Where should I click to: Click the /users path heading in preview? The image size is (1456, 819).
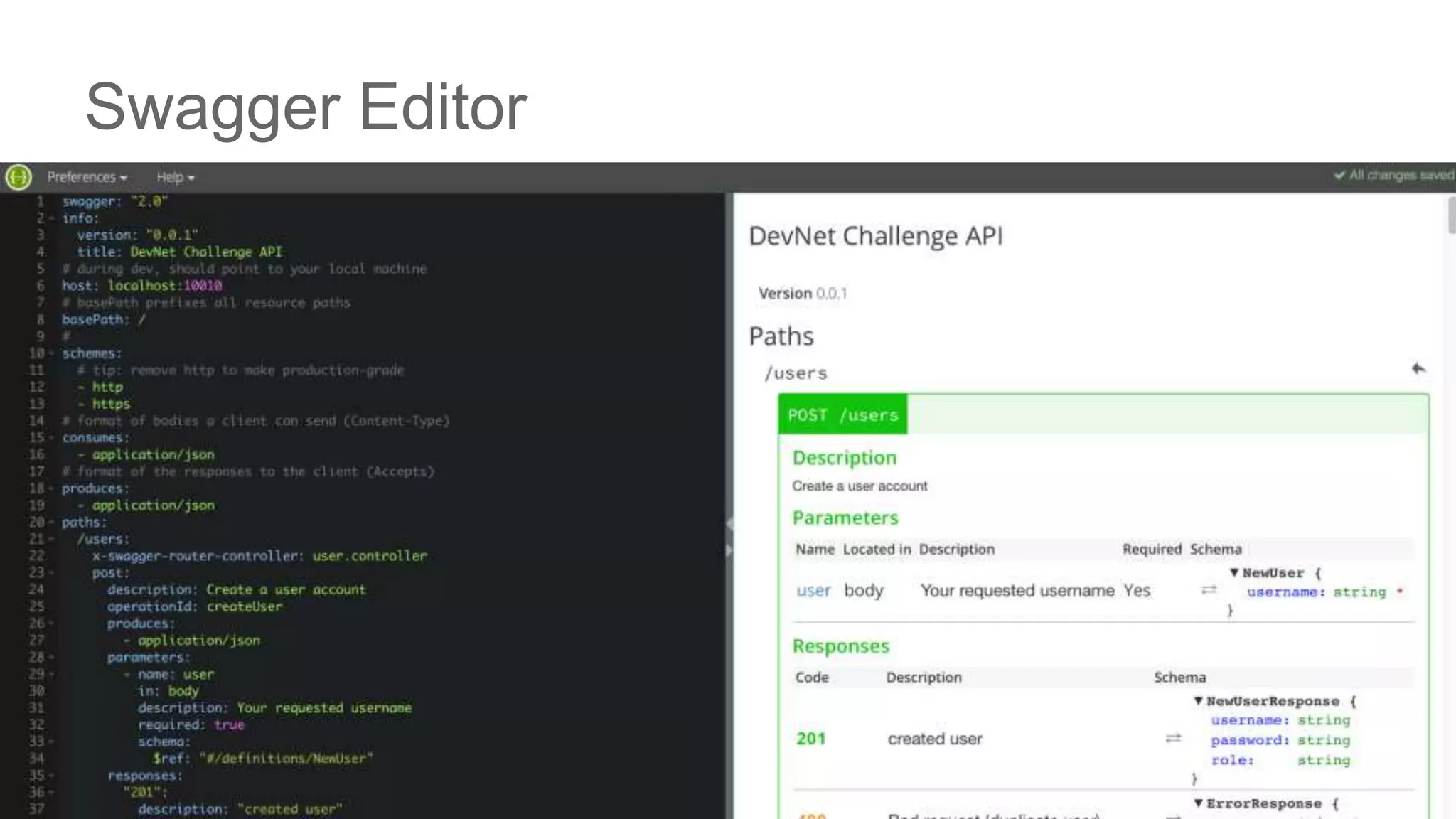point(796,373)
